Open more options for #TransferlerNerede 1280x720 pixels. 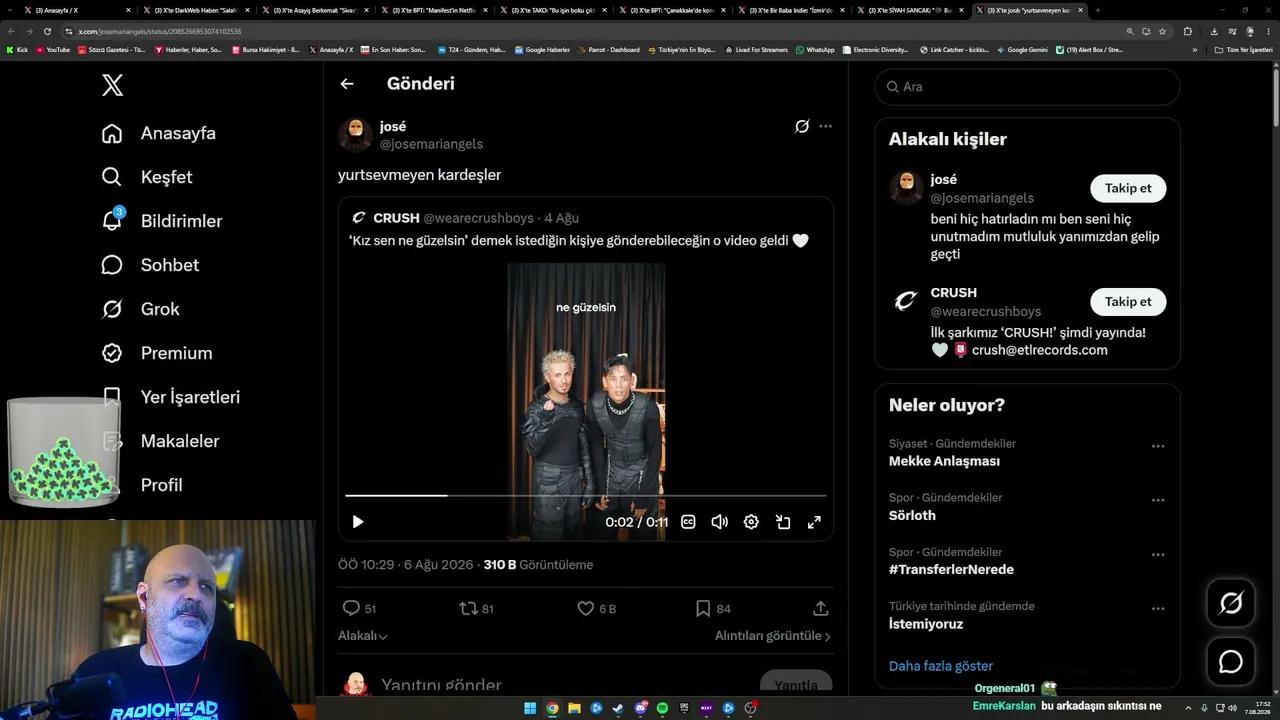tap(1158, 554)
